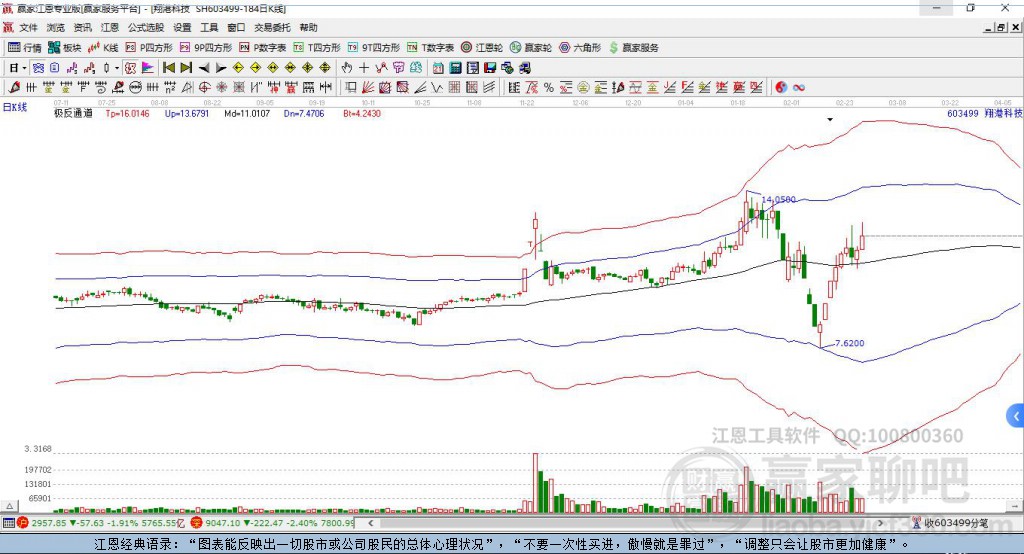This screenshot has height=554, width=1024.
Task: Select the red pencil drawing tool
Action: click(x=14, y=87)
